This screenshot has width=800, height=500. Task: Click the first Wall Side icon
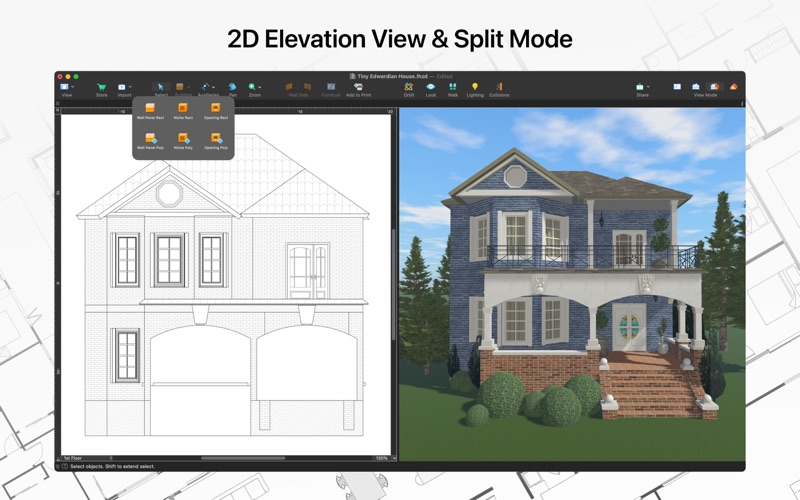pyautogui.click(x=289, y=87)
